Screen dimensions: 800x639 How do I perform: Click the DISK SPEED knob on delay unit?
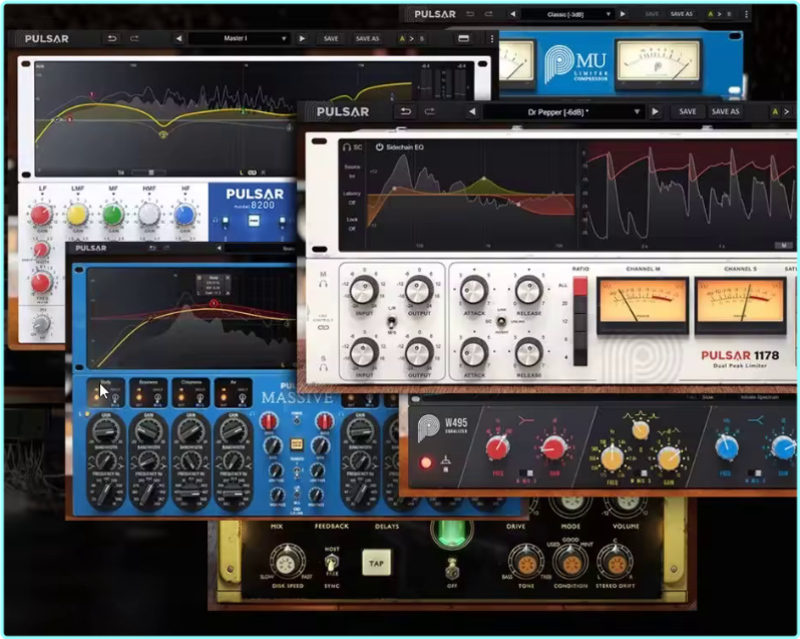pos(288,562)
